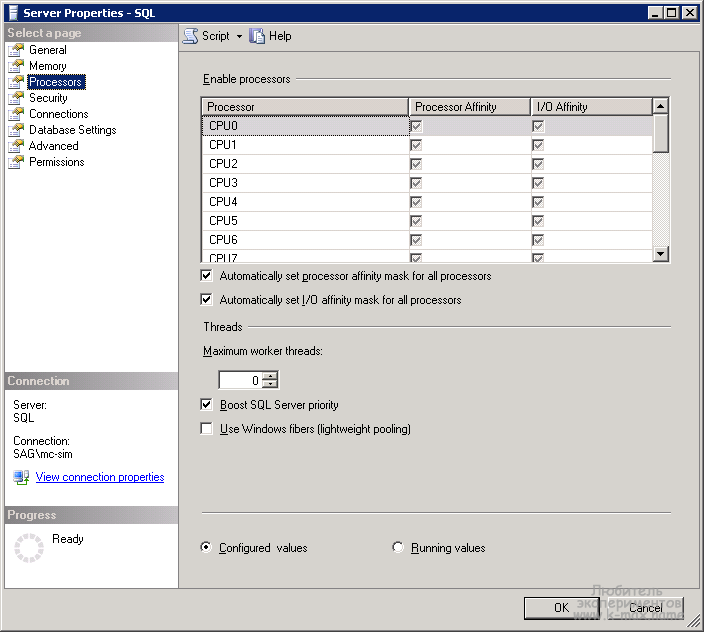Screen dimensions: 704x632
Task: Open Help from the toolbar
Action: tap(270, 36)
